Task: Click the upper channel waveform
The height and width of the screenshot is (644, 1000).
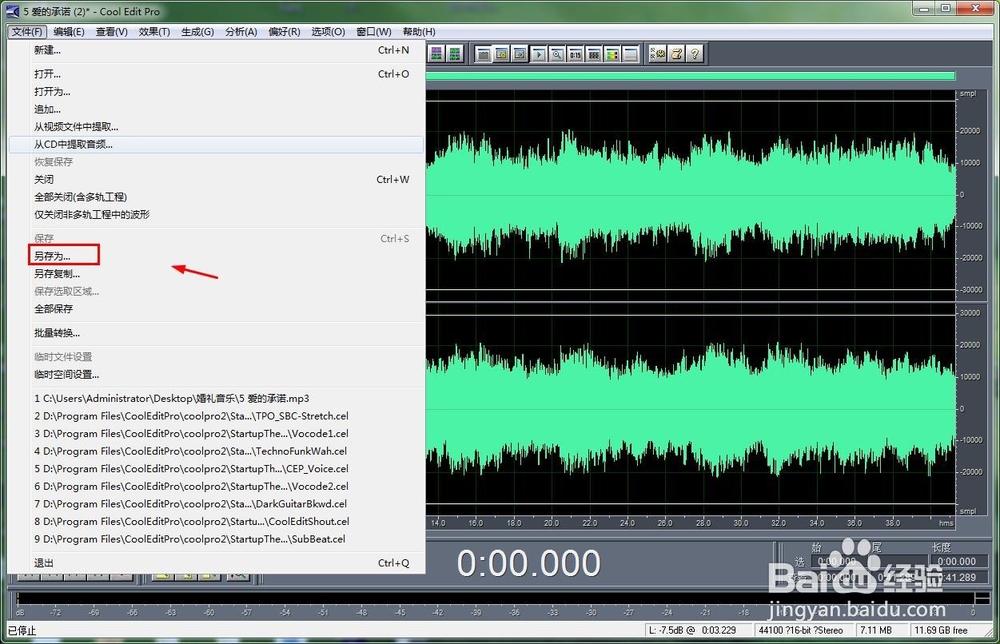Action: pos(691,195)
